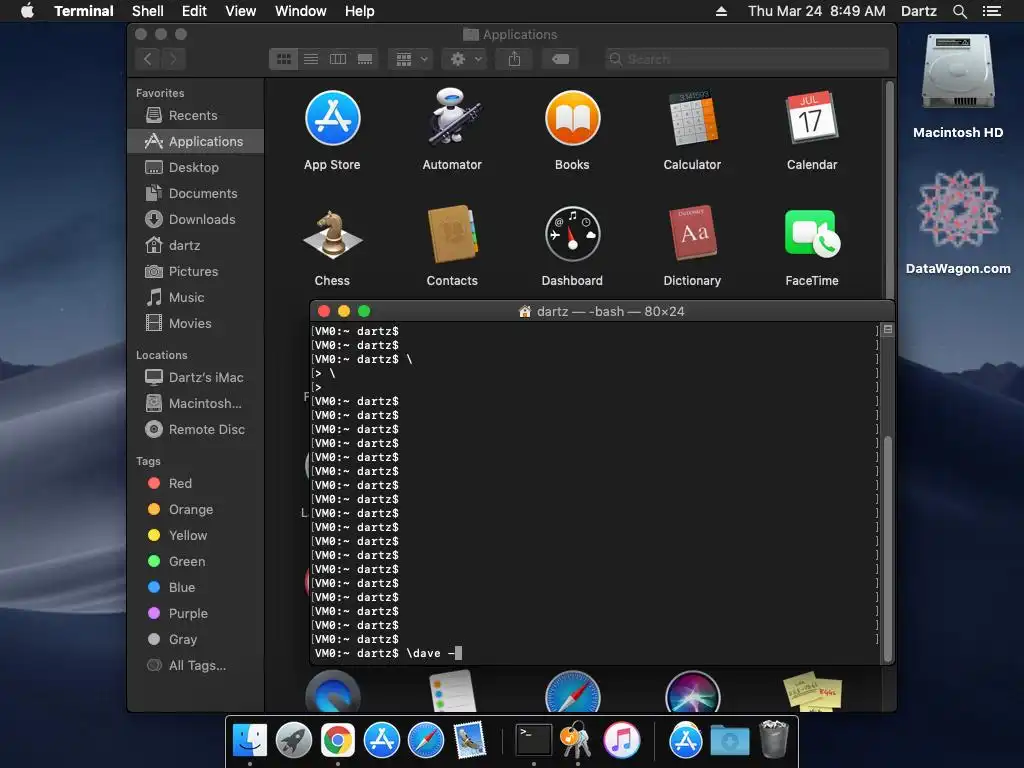The height and width of the screenshot is (768, 1024).
Task: Click Finder icon in the Dock
Action: 249,741
